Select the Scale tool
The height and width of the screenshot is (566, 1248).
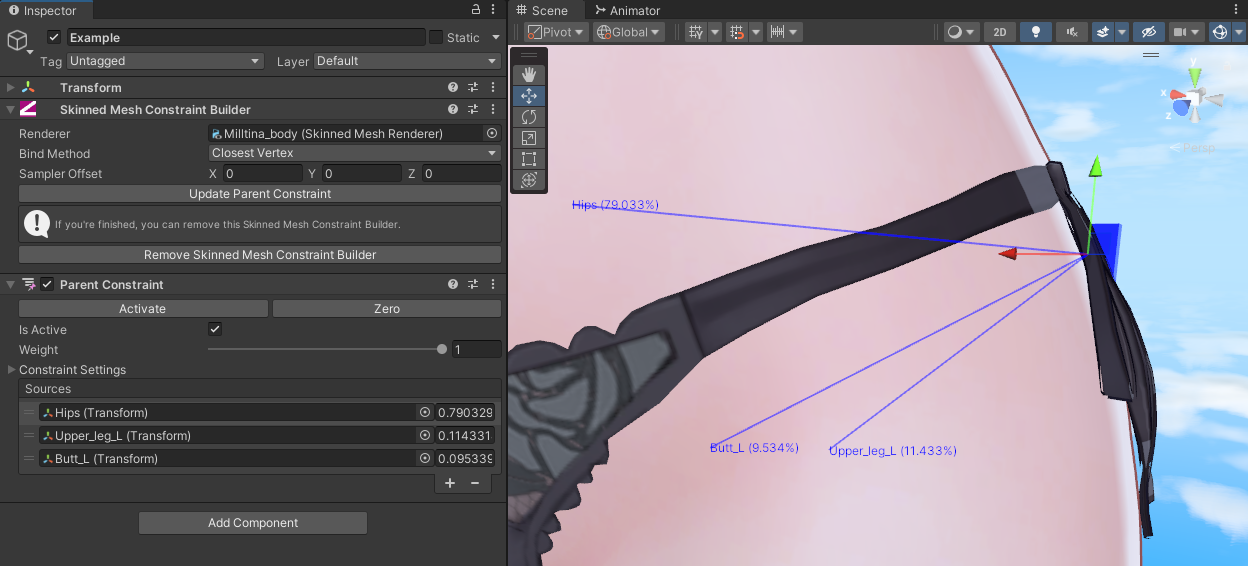(529, 138)
